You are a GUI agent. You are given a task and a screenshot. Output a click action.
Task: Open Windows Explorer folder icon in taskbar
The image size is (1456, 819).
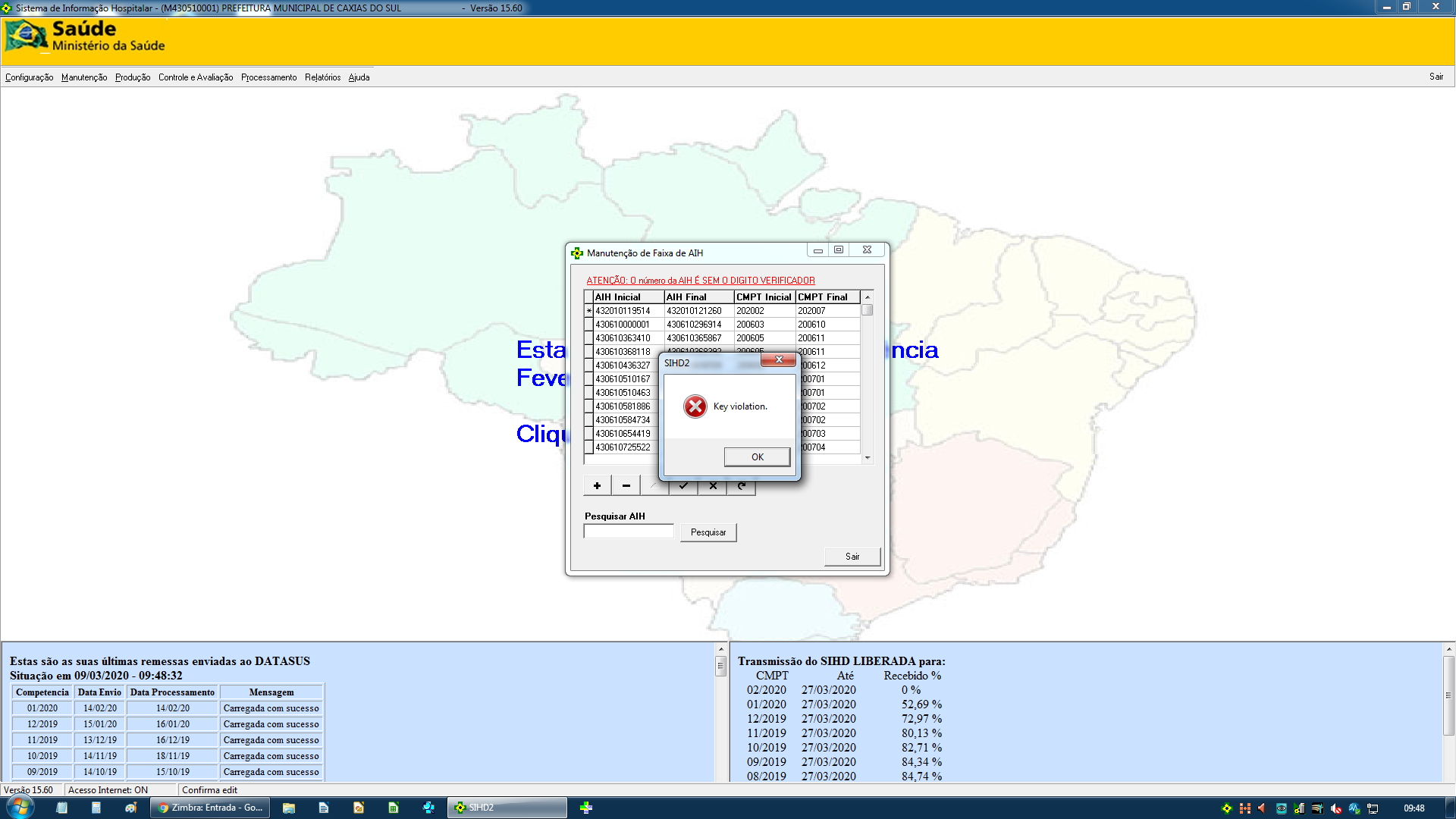point(289,808)
